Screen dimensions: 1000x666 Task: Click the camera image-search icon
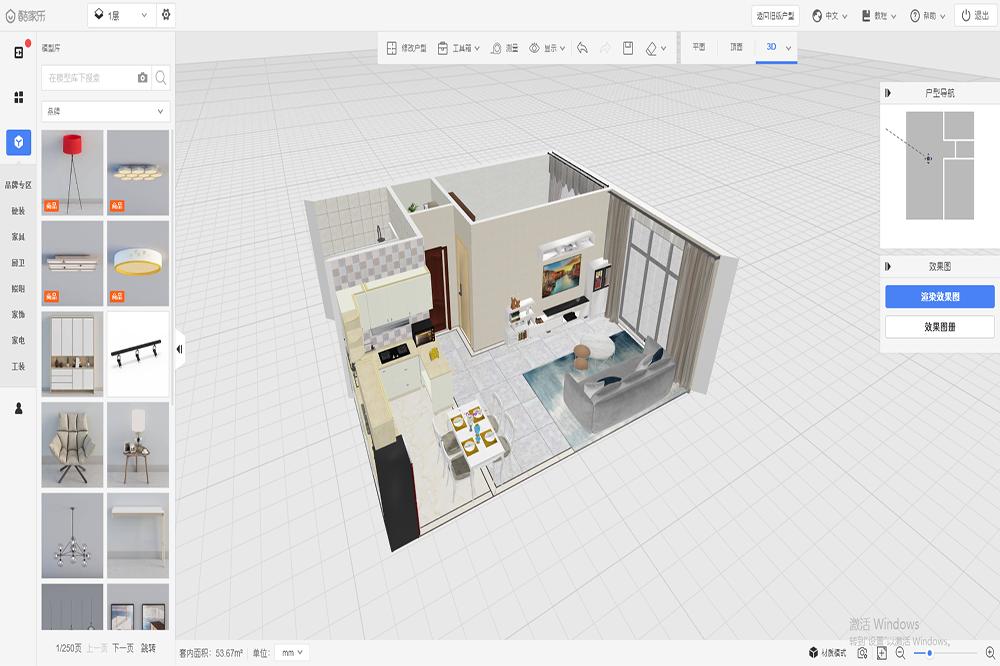tap(142, 78)
